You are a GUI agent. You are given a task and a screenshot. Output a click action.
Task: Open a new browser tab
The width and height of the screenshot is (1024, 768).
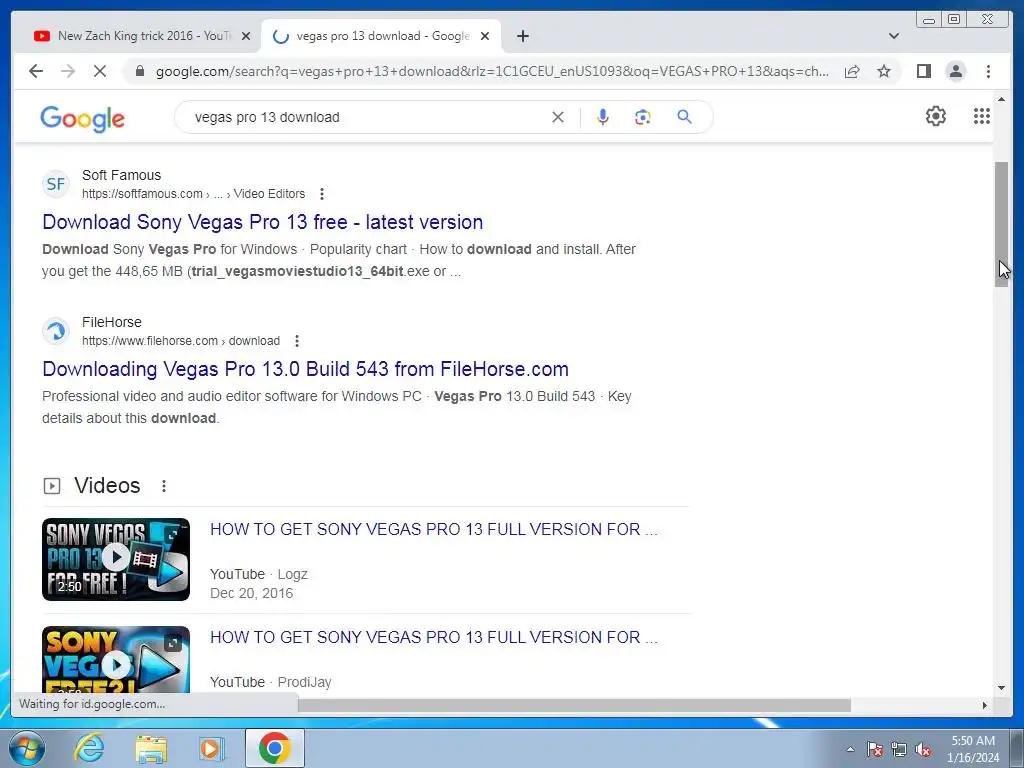(522, 36)
